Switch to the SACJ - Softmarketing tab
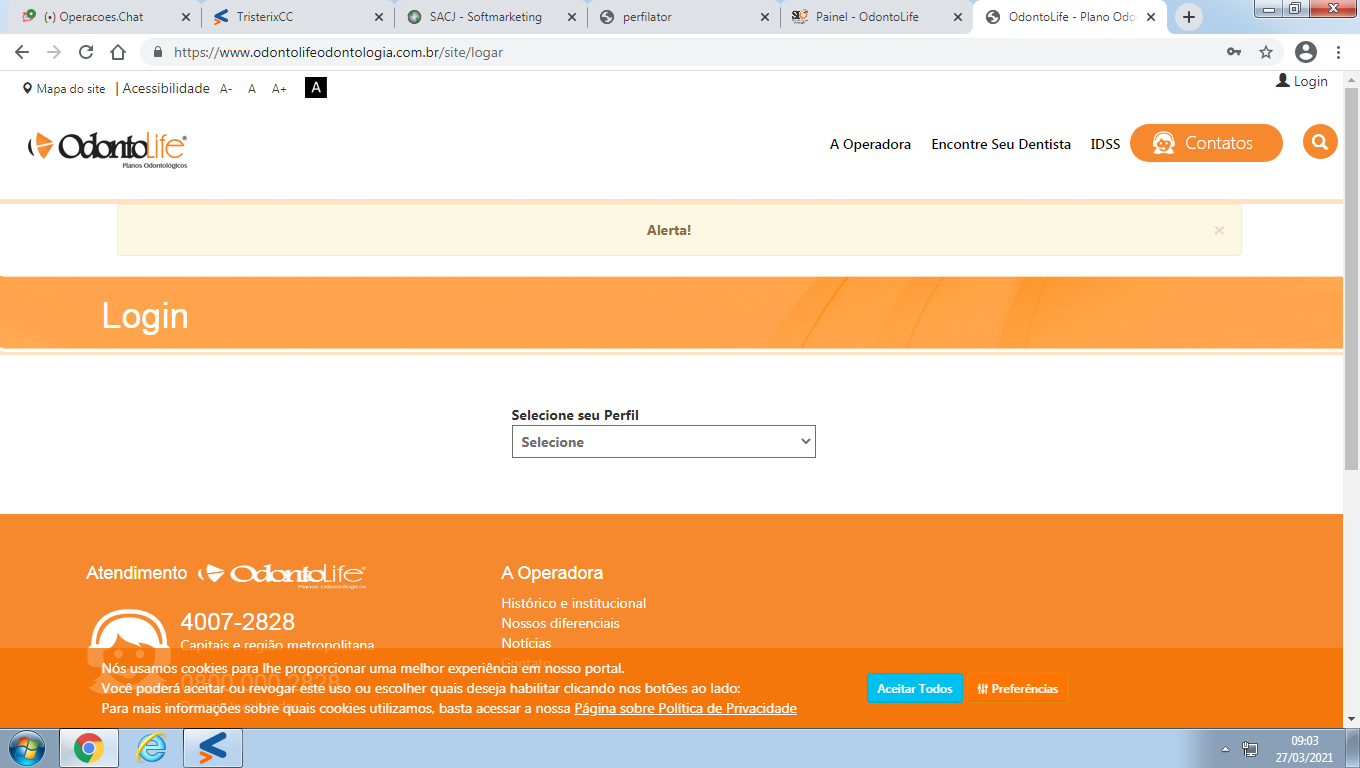This screenshot has width=1360, height=768. click(x=492, y=17)
